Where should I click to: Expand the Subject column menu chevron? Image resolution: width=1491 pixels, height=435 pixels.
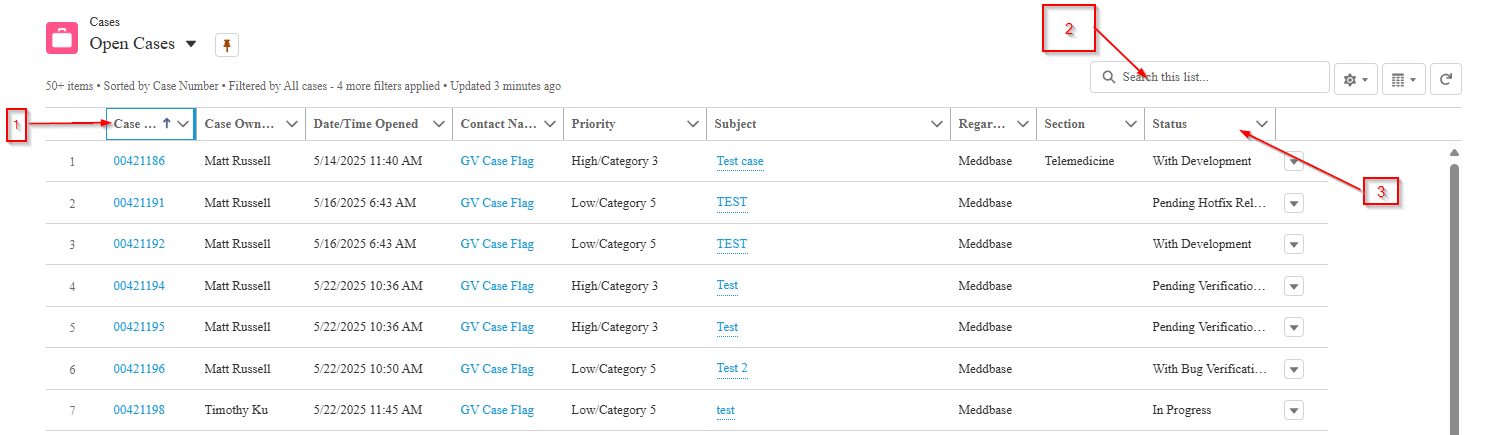937,124
